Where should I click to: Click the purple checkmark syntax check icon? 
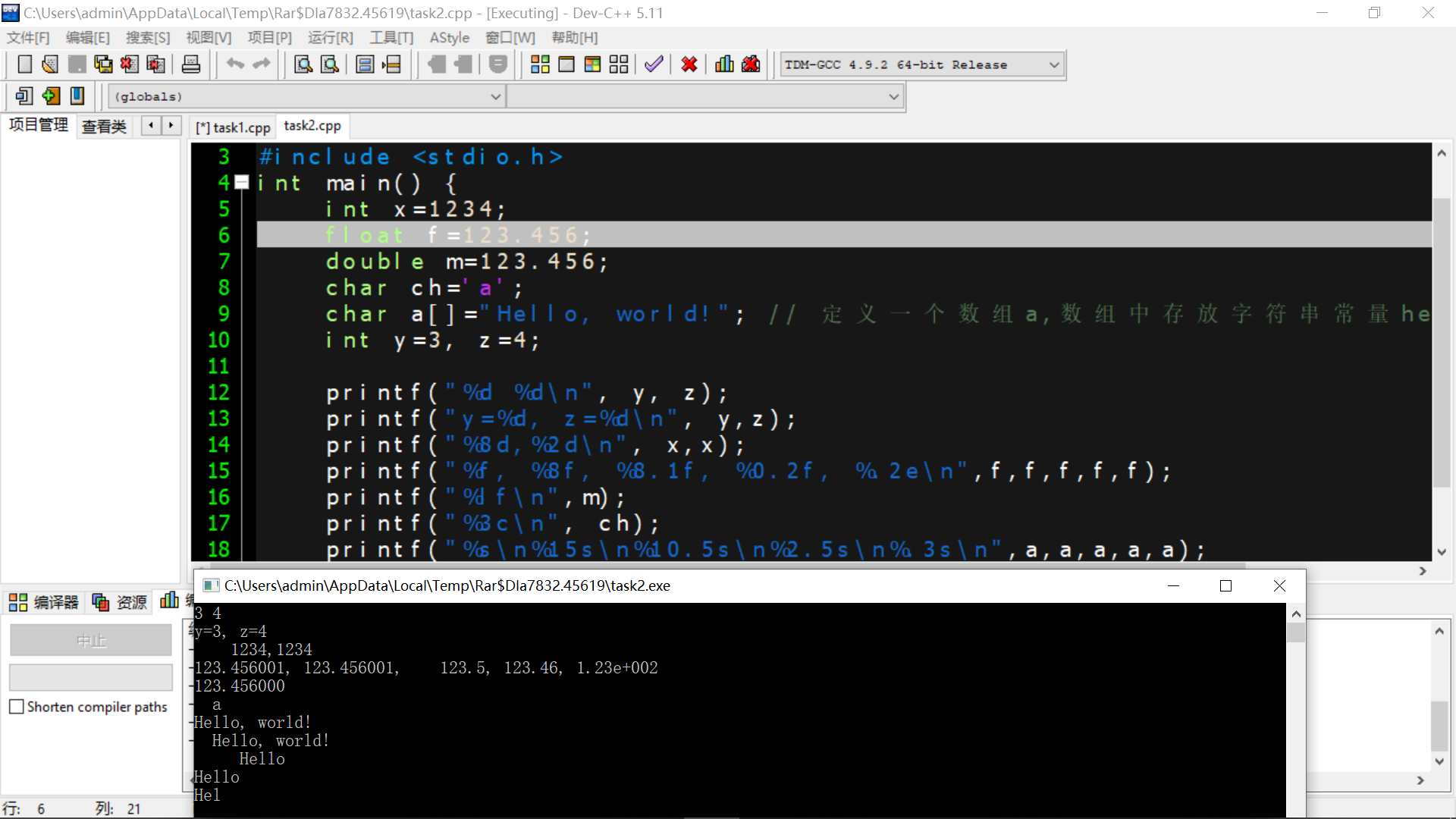(654, 64)
